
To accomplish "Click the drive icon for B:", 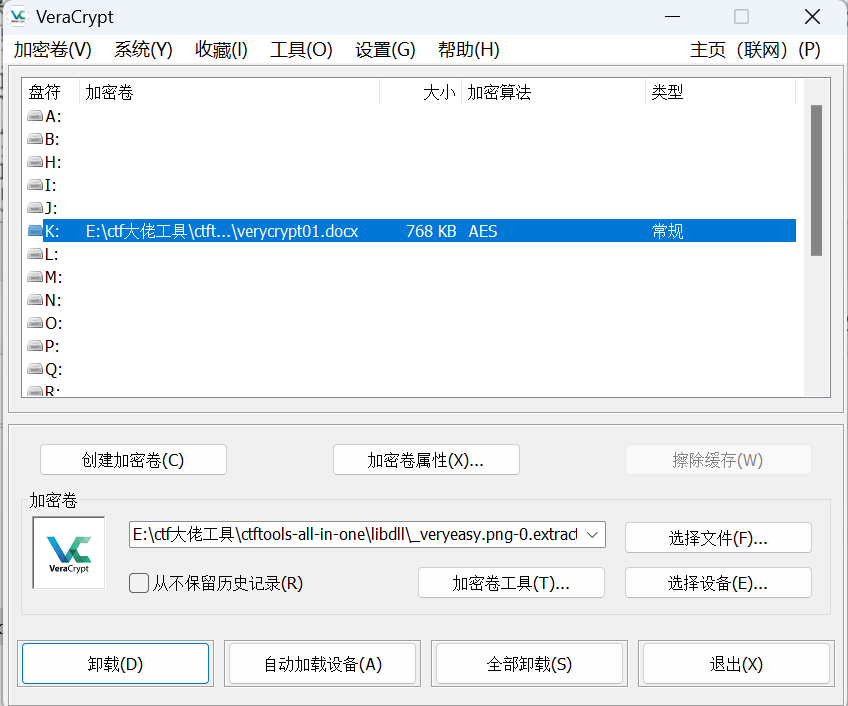I will coord(35,139).
